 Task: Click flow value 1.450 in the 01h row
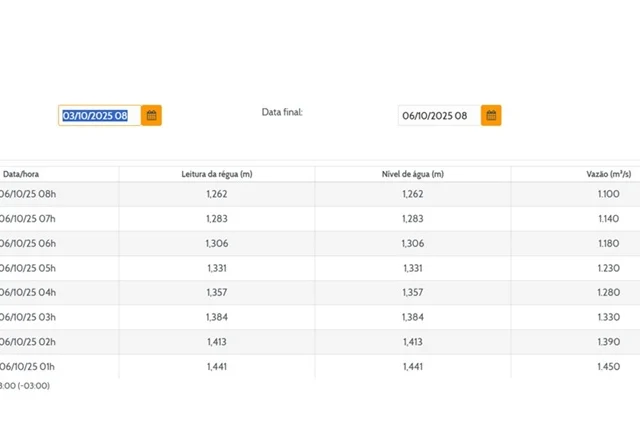point(608,367)
